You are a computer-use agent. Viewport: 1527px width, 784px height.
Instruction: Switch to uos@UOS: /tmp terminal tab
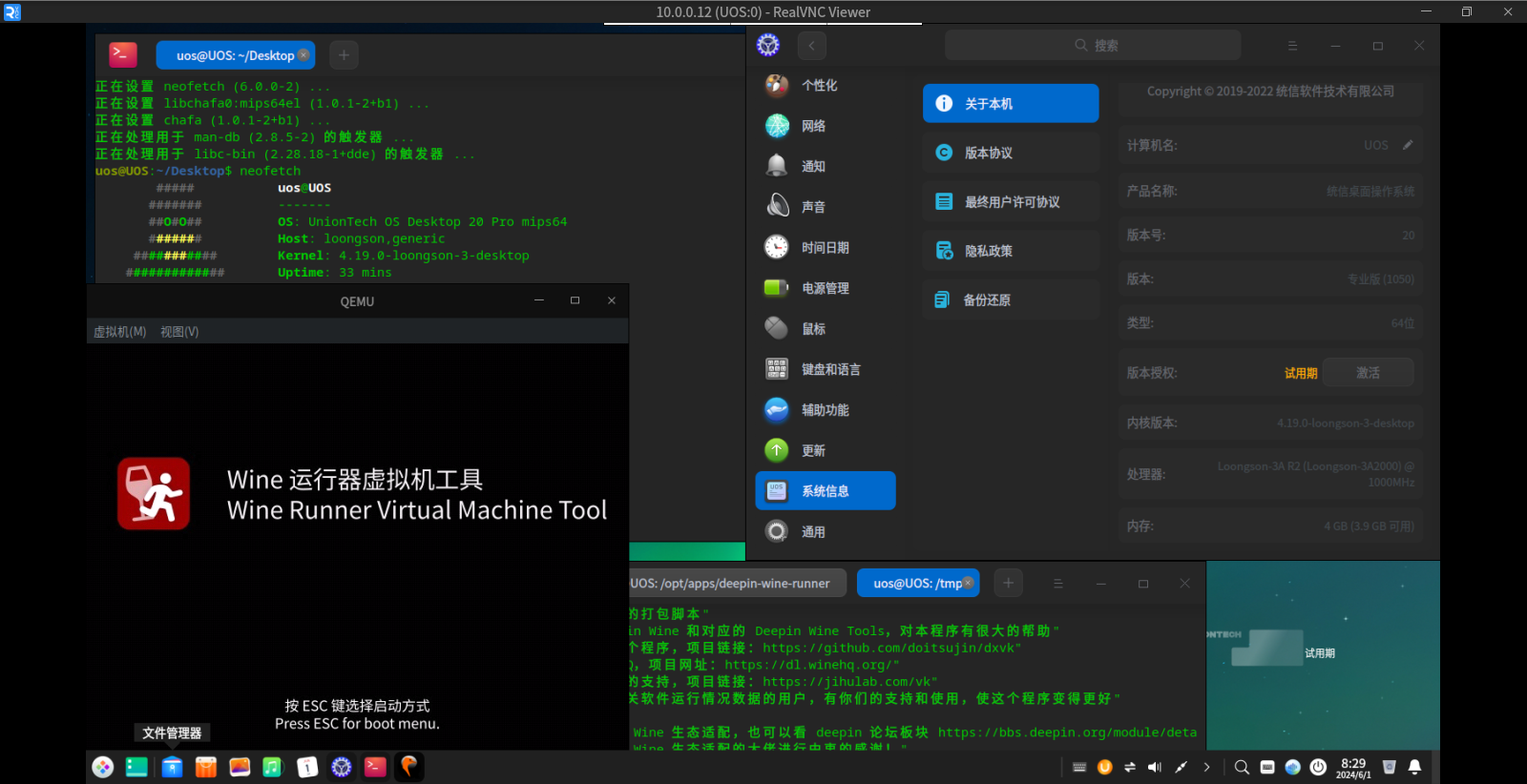tap(917, 584)
